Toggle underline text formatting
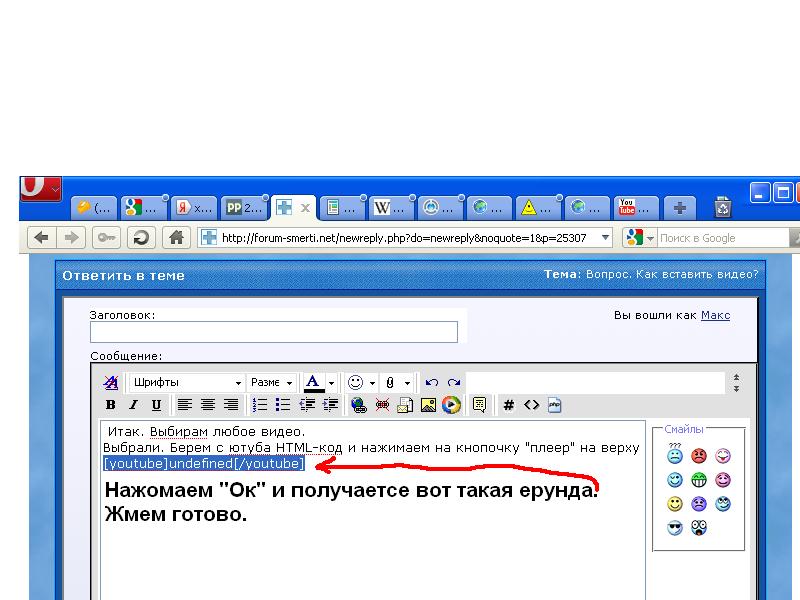 [156, 405]
